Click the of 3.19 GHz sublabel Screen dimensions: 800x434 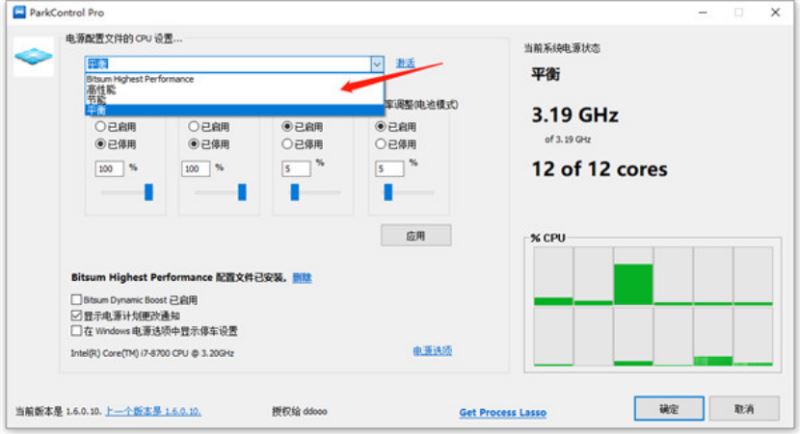[x=568, y=139]
